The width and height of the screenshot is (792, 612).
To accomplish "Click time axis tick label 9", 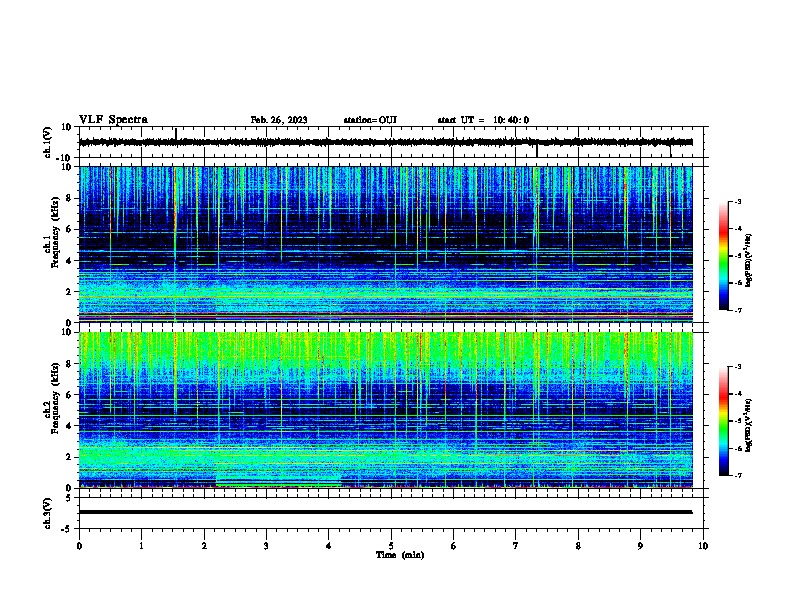I will click(x=640, y=546).
